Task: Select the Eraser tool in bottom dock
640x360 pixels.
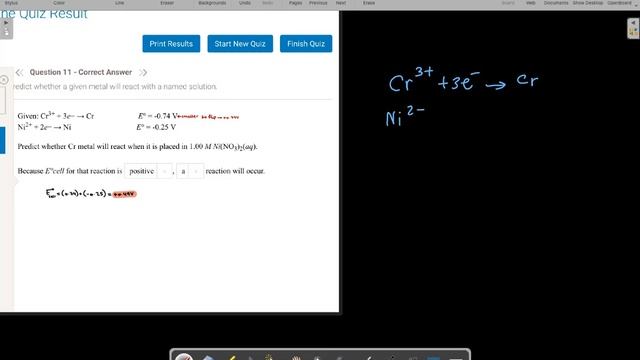Action: 208,358
